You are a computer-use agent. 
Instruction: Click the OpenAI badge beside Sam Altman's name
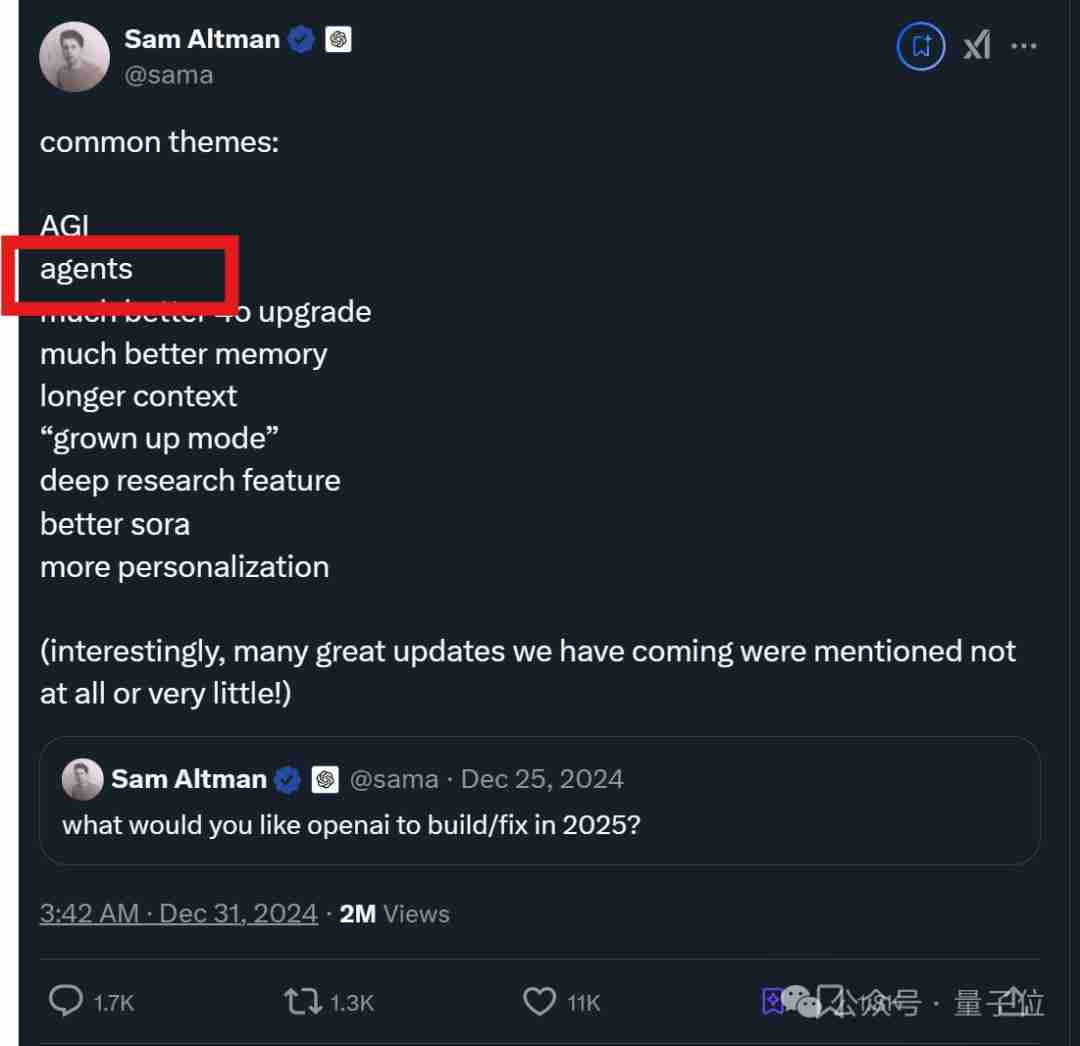(338, 39)
